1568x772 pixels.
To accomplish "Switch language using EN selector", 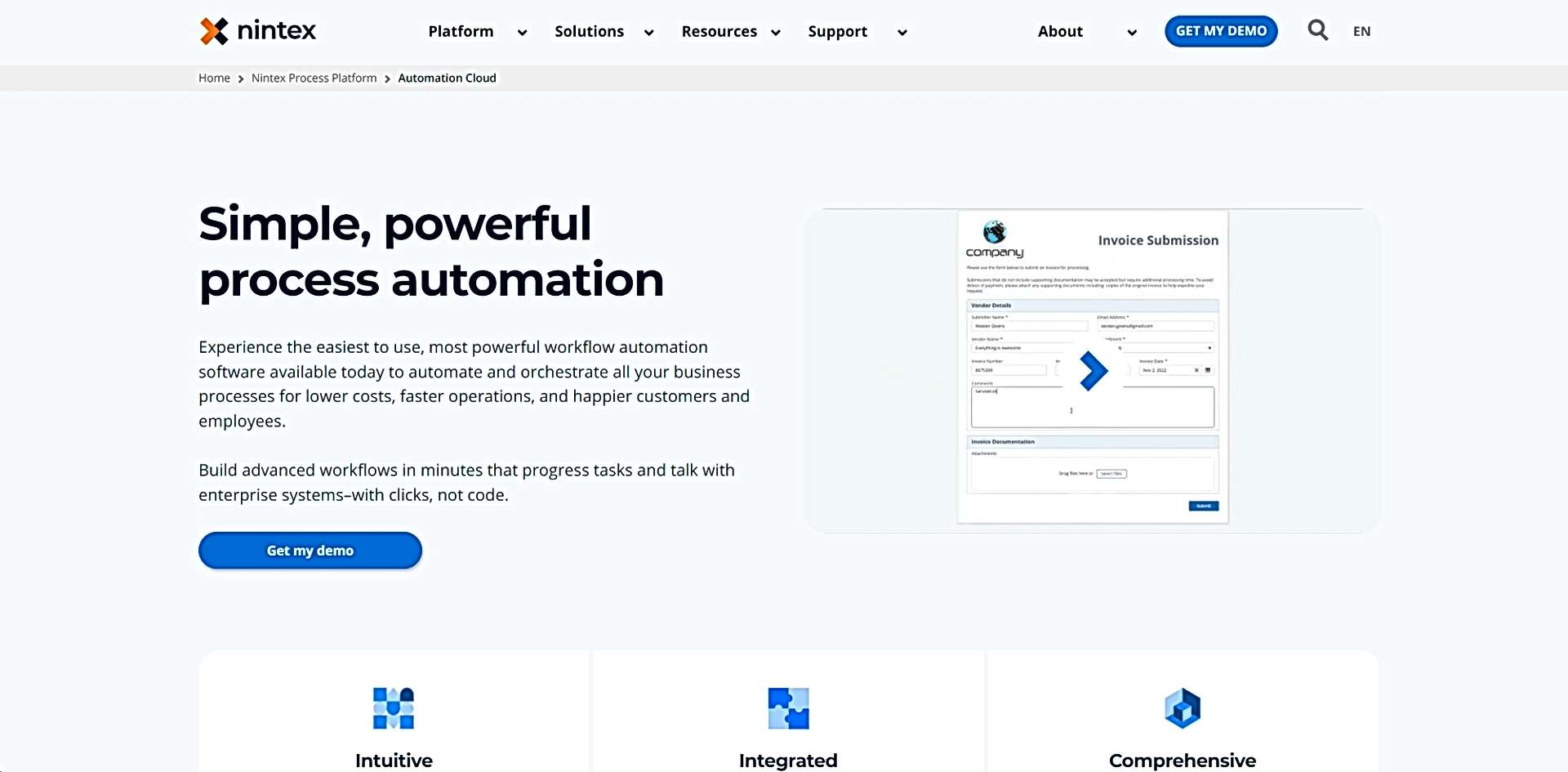I will coord(1361,31).
